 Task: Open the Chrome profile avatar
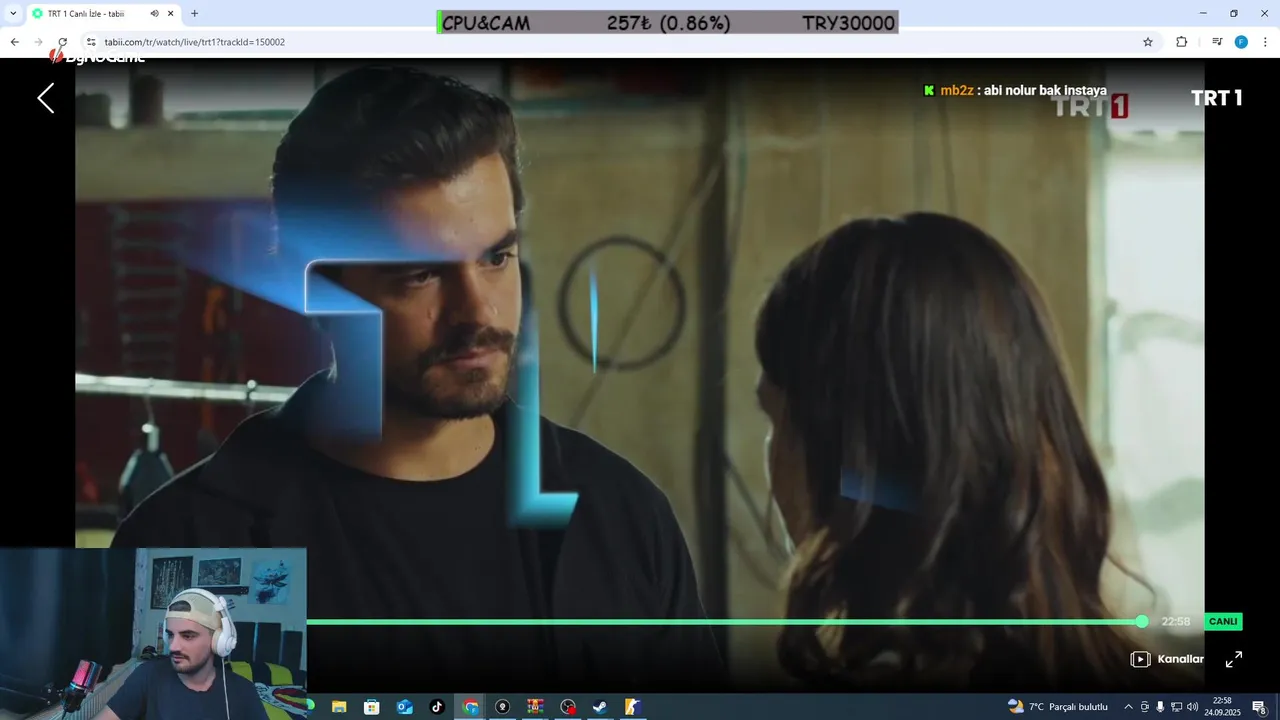tap(1241, 42)
